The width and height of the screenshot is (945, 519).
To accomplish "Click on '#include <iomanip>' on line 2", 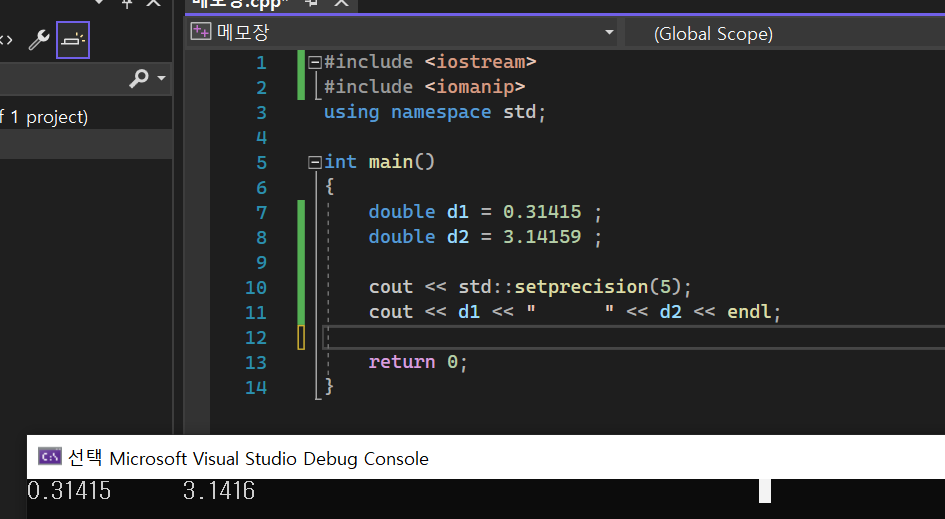I will 424,87.
